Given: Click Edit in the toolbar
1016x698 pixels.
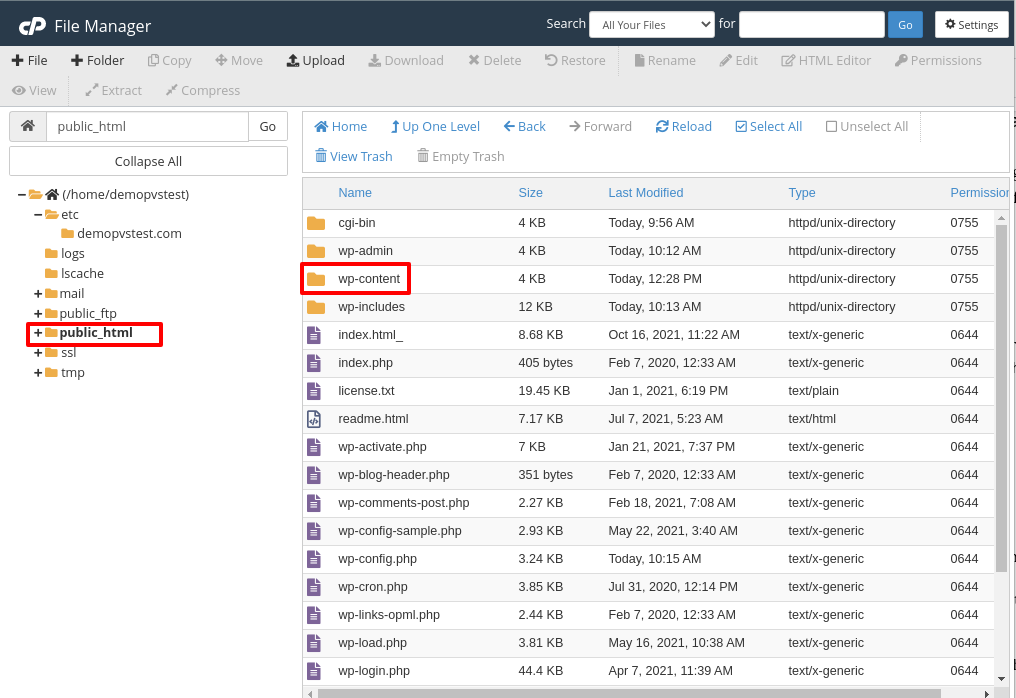Looking at the screenshot, I should (739, 60).
